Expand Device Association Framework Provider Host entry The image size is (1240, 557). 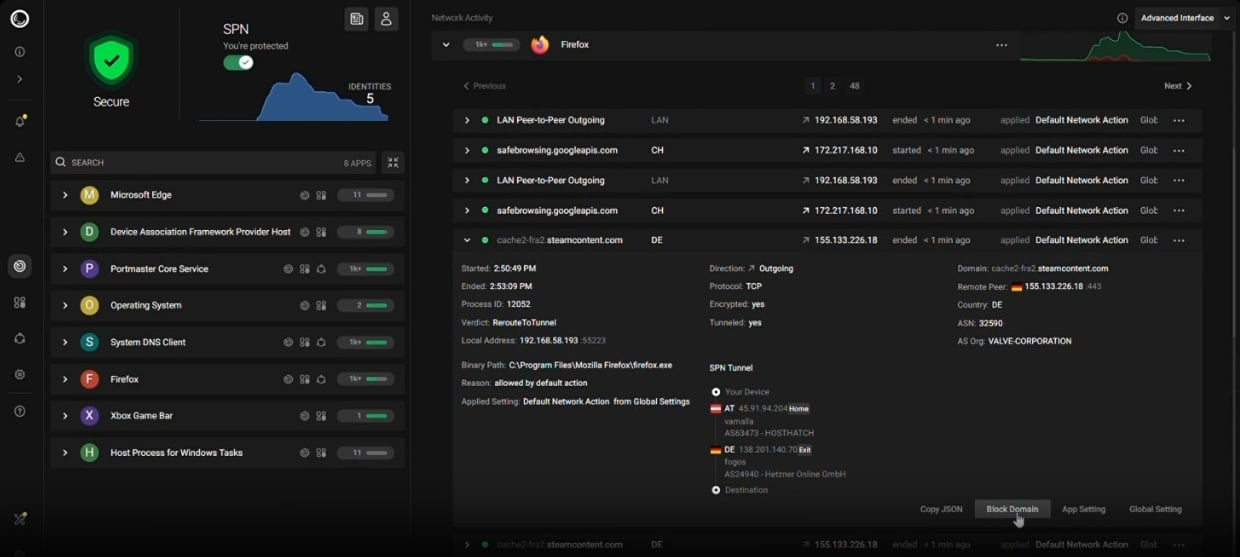[x=65, y=232]
